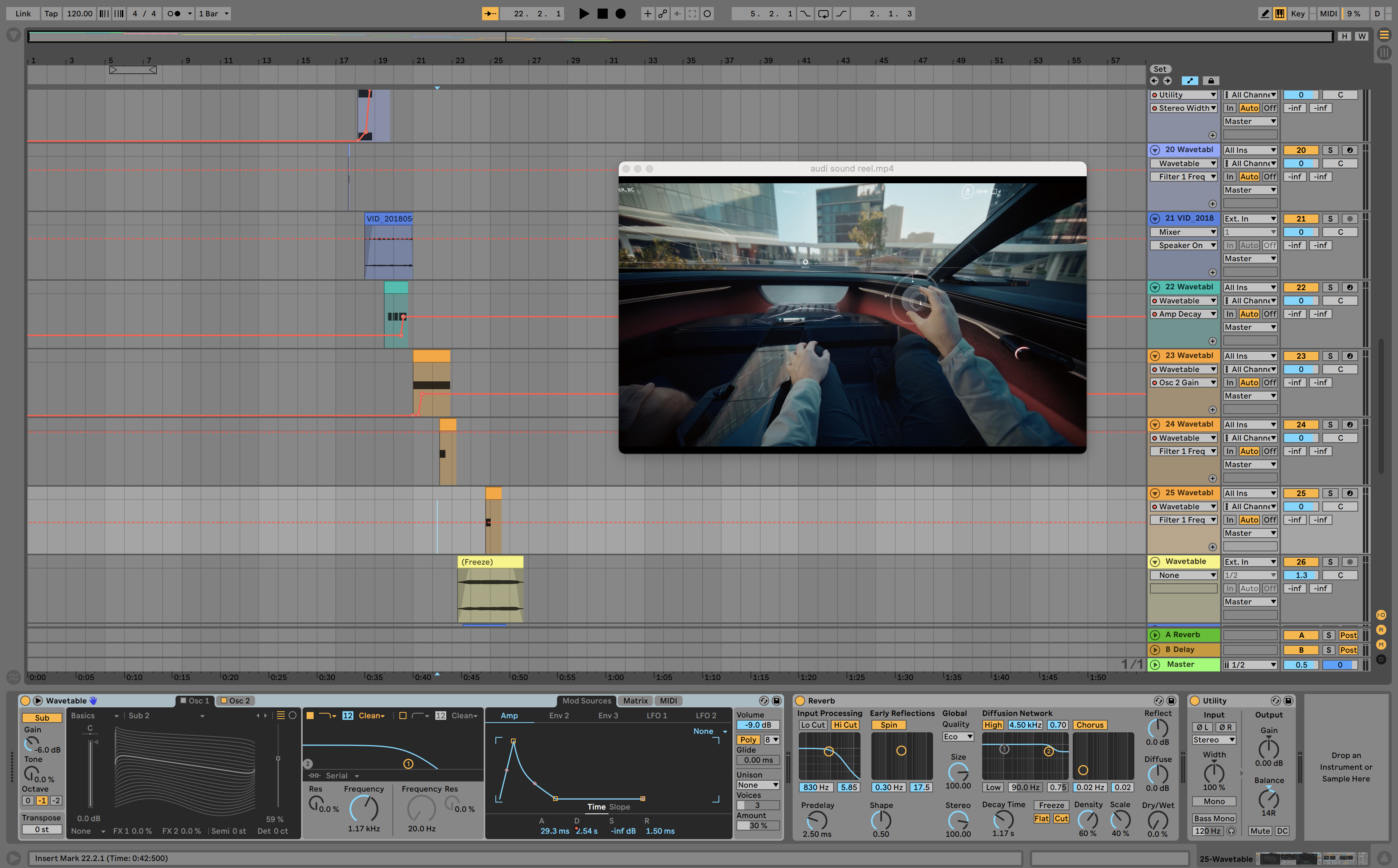Toggle Bass Mono in Utility

[1214, 818]
